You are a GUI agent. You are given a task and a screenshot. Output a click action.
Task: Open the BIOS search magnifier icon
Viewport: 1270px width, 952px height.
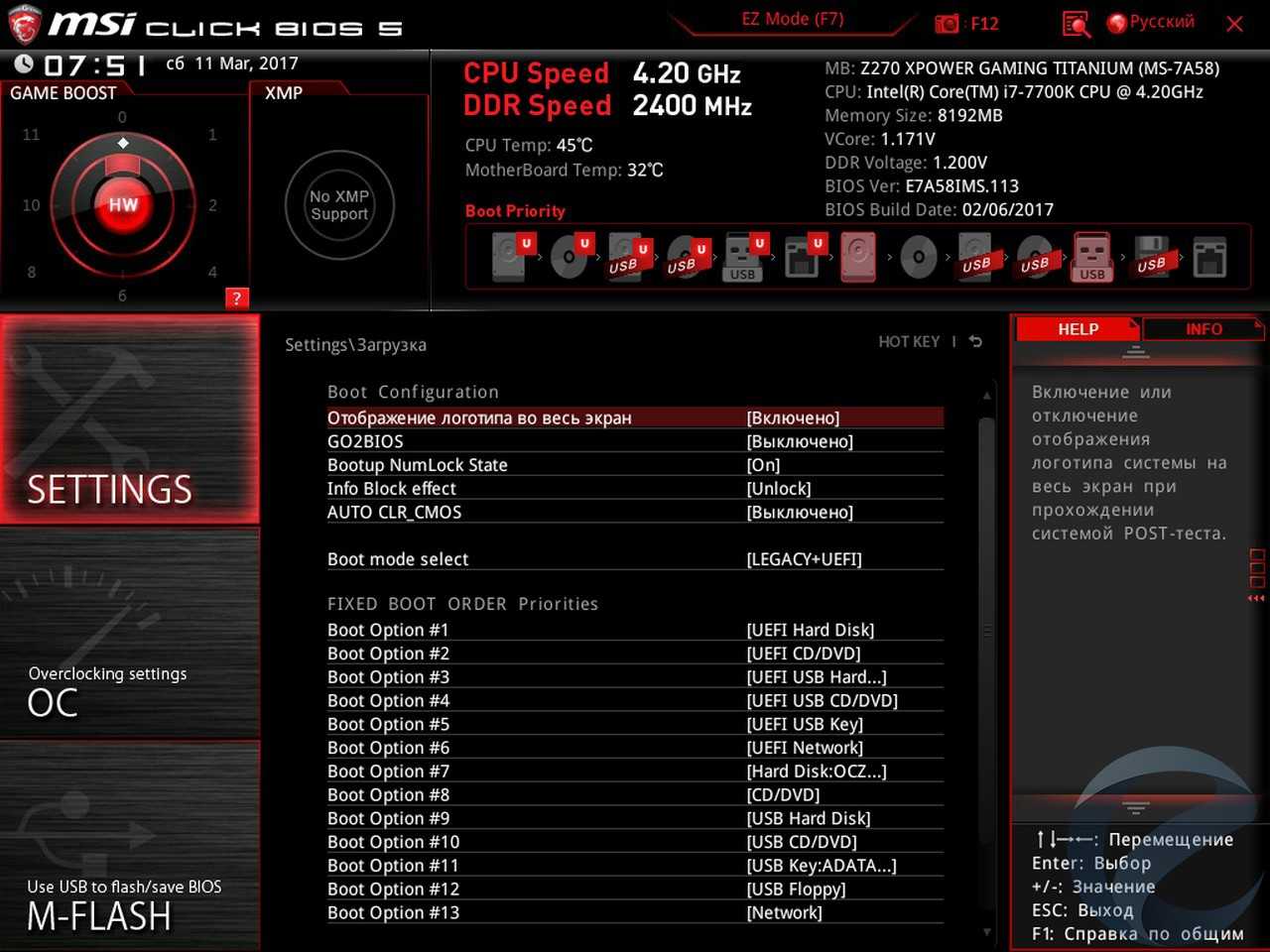pyautogui.click(x=1076, y=24)
